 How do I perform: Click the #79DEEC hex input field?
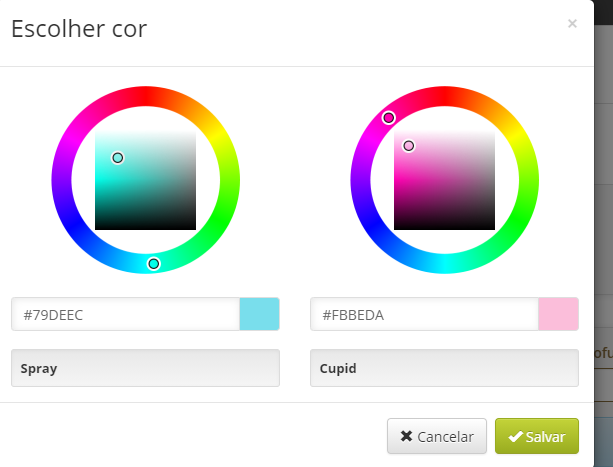tap(125, 314)
